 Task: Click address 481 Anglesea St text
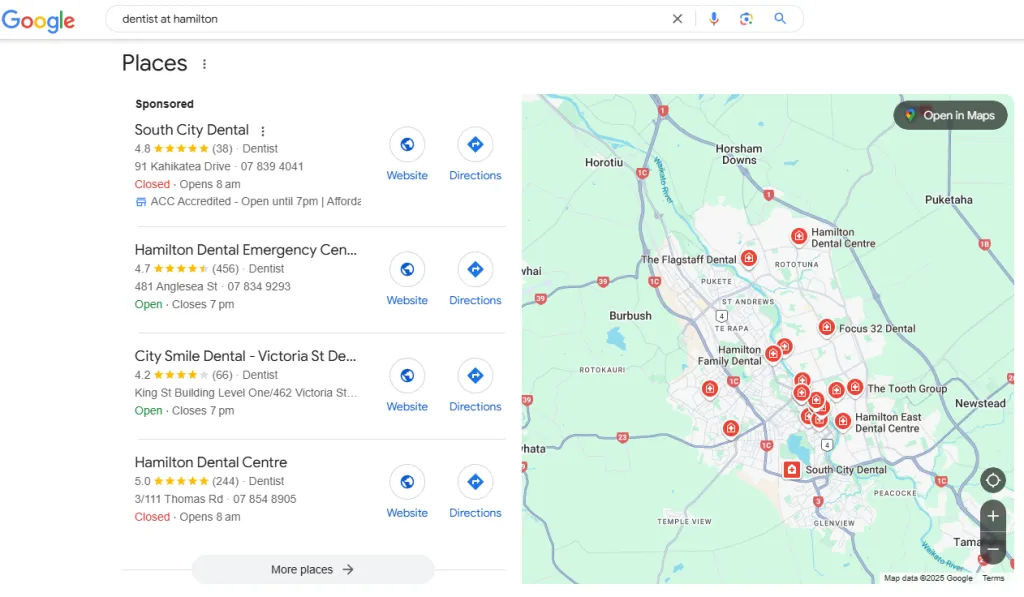pyautogui.click(x=176, y=286)
